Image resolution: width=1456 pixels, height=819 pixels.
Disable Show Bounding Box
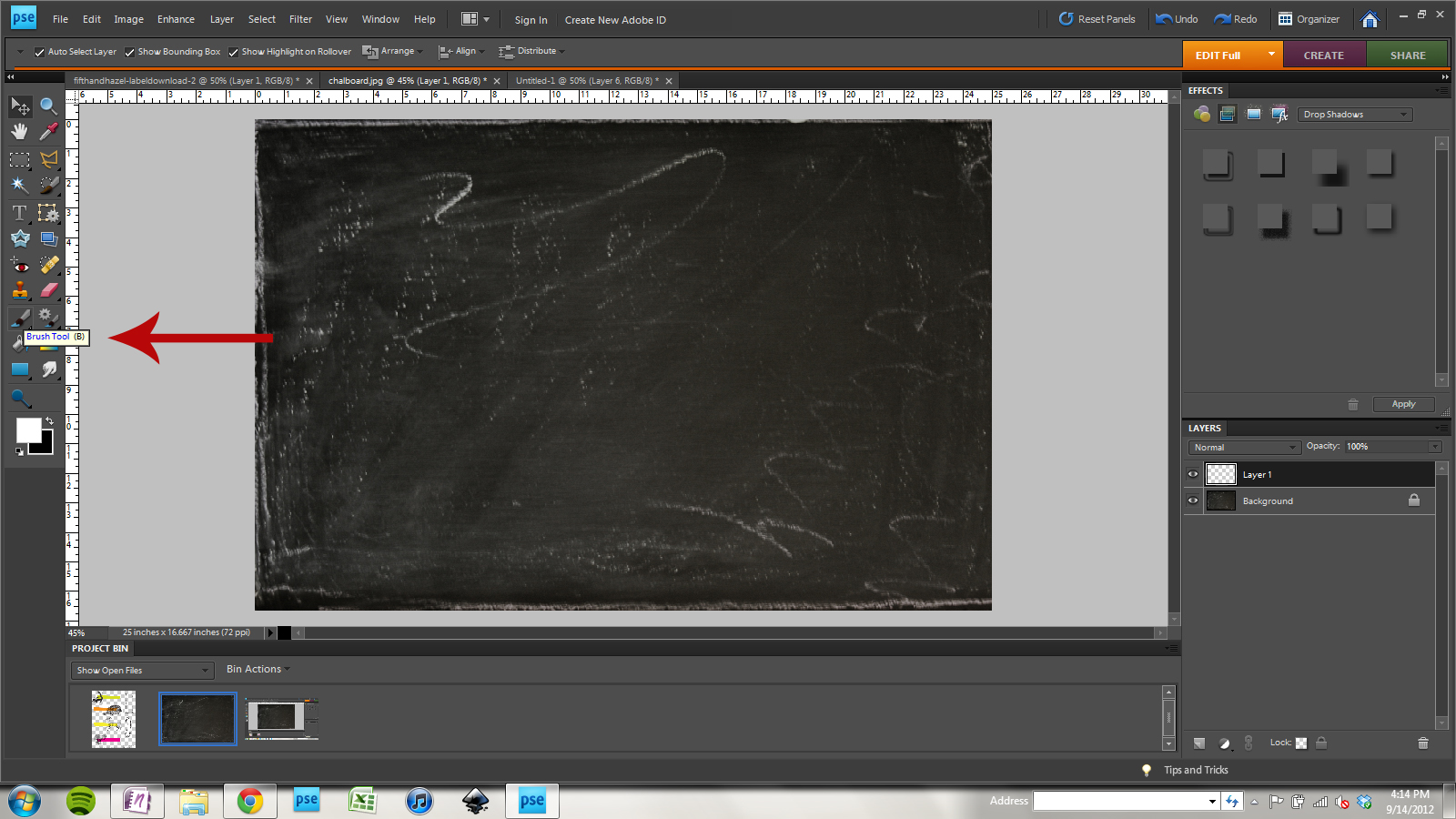click(128, 52)
